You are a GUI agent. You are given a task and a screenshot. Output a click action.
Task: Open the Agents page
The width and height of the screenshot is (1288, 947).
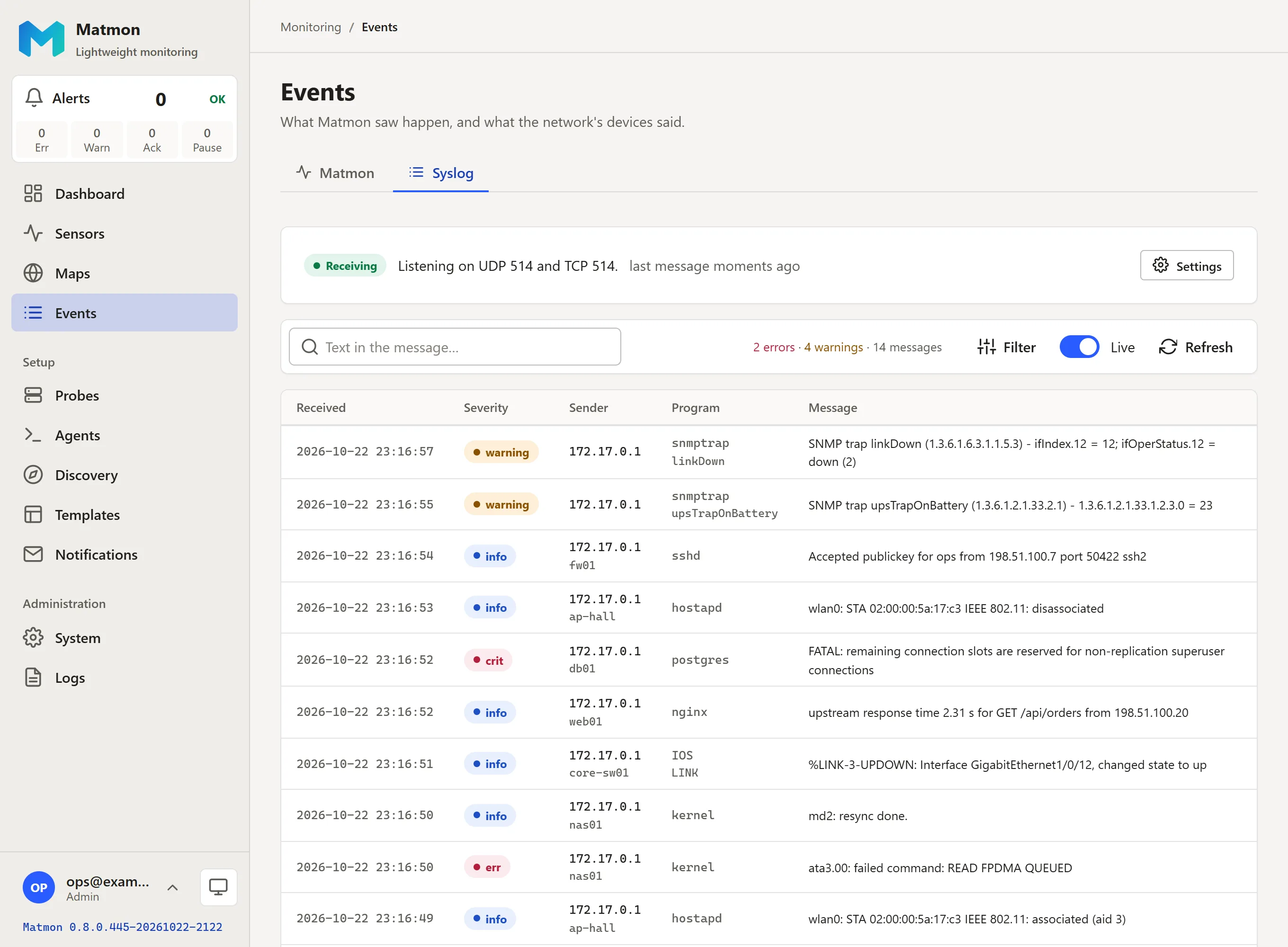[125, 435]
